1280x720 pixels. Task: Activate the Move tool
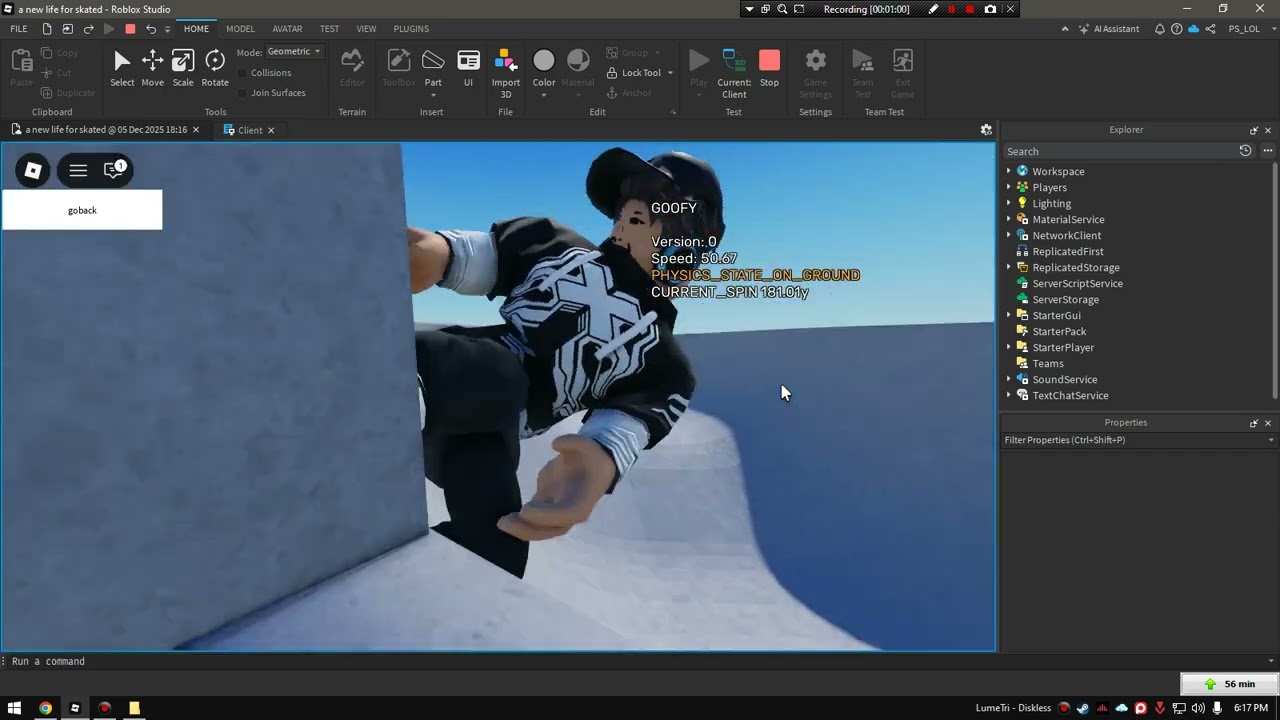click(152, 69)
